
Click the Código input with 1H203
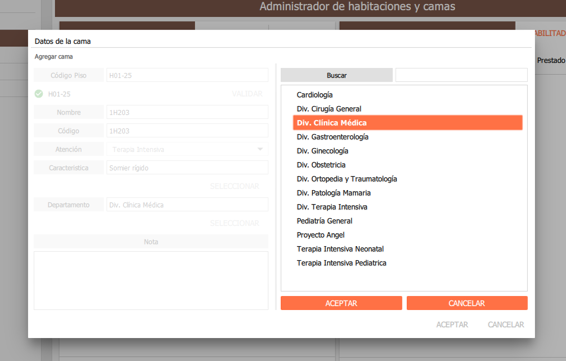[x=187, y=131]
